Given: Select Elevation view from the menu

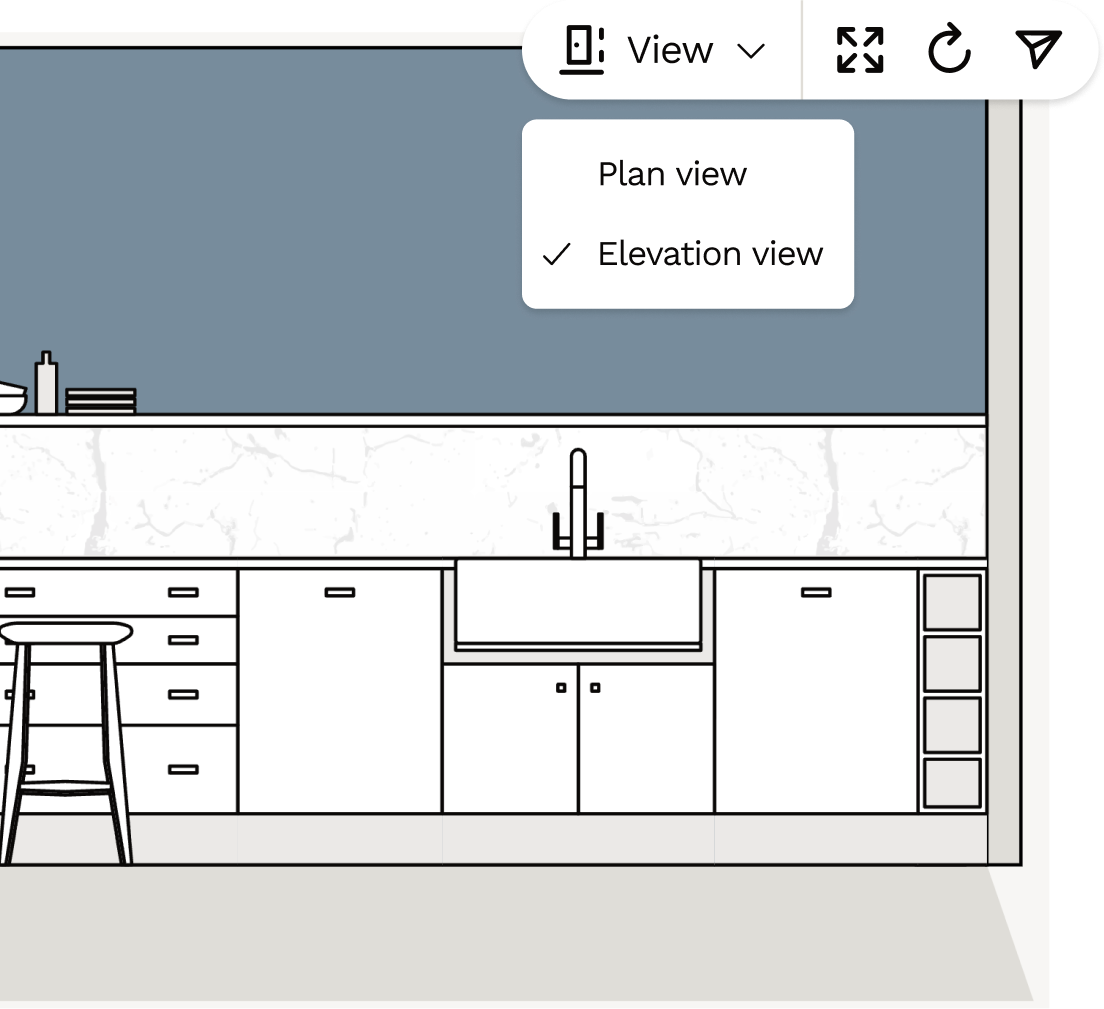Looking at the screenshot, I should (x=709, y=254).
